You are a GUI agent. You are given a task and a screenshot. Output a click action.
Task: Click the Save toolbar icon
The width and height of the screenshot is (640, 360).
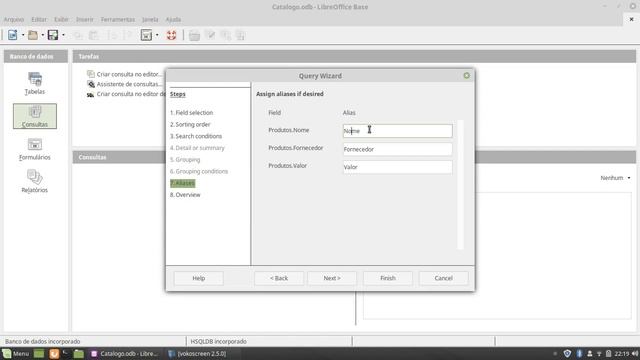53,35
